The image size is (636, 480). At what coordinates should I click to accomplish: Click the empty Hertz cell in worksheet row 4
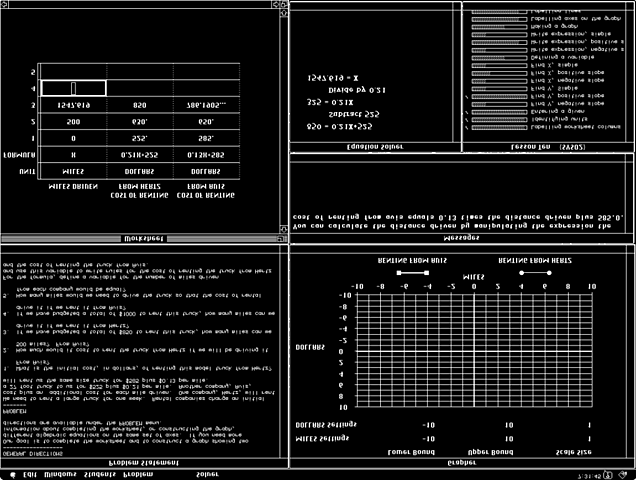pos(140,88)
